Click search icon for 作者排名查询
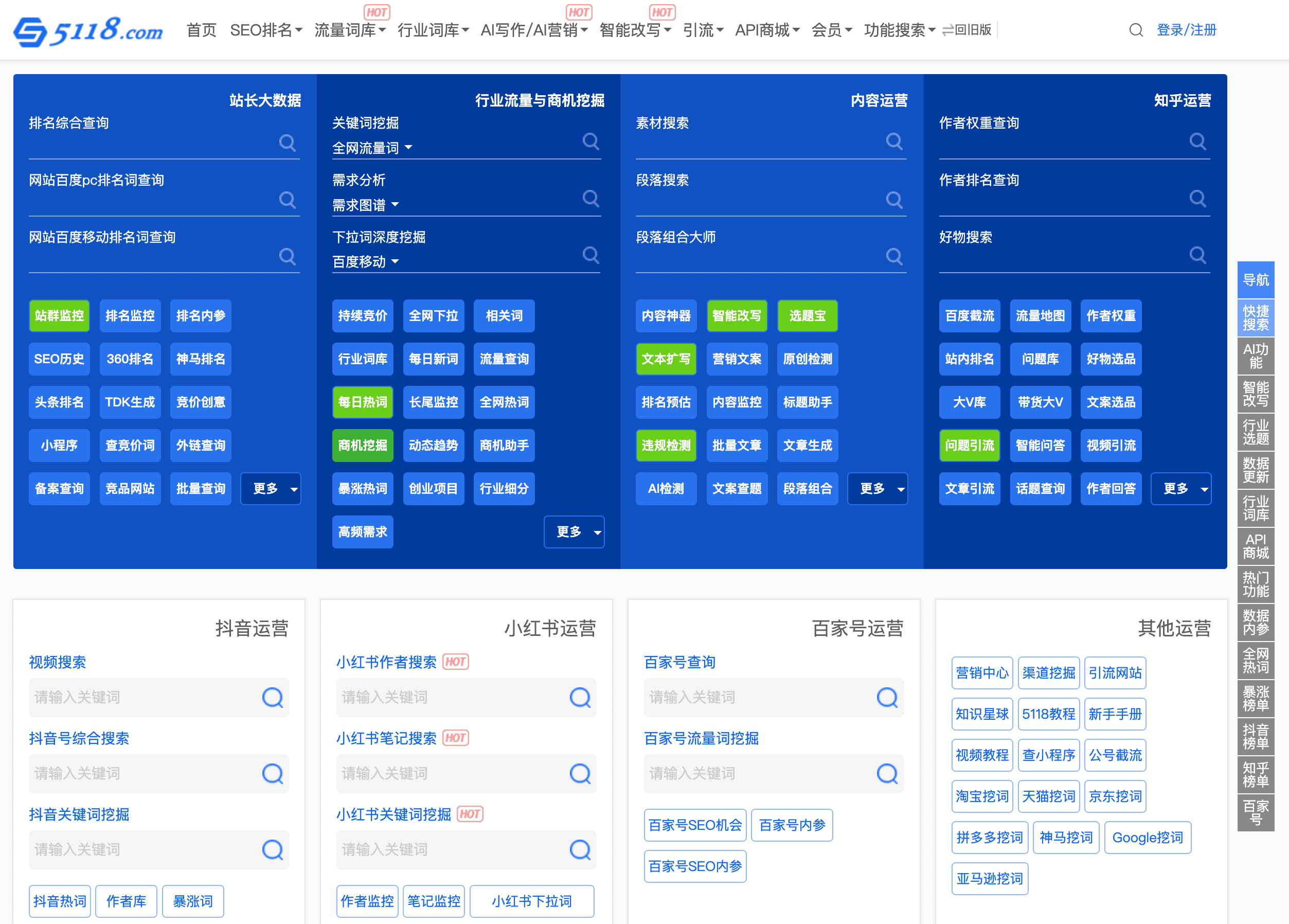1289x924 pixels. click(x=1198, y=198)
